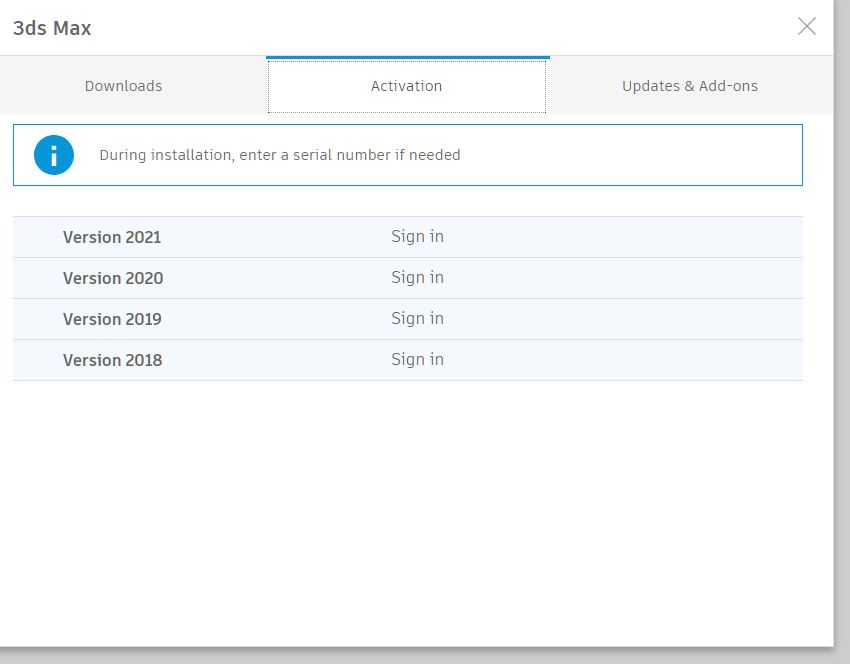This screenshot has height=664, width=850.
Task: Click the Version 2020 label
Action: click(113, 278)
